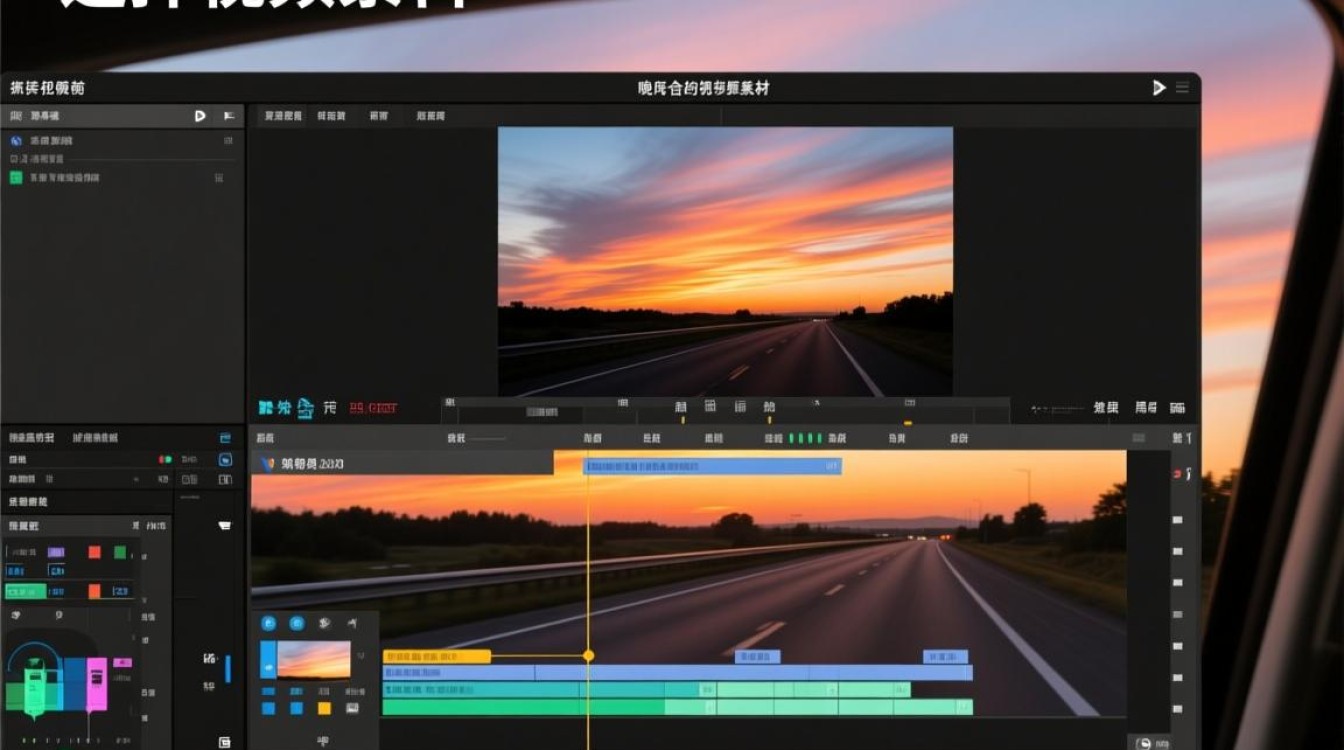Viewport: 1344px width, 750px height.
Task: Click the red timecode below the preview
Action: pyautogui.click(x=373, y=408)
